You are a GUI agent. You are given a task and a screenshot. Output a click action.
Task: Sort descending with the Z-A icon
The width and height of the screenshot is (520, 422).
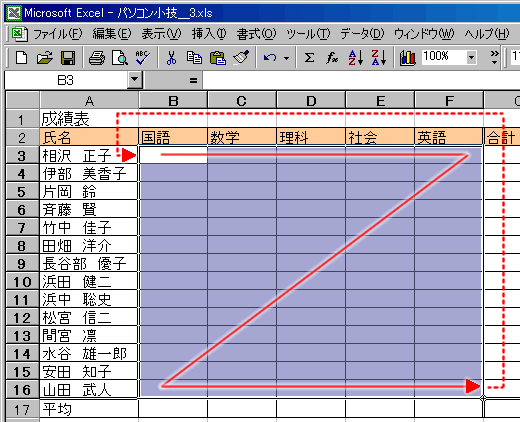tap(379, 58)
